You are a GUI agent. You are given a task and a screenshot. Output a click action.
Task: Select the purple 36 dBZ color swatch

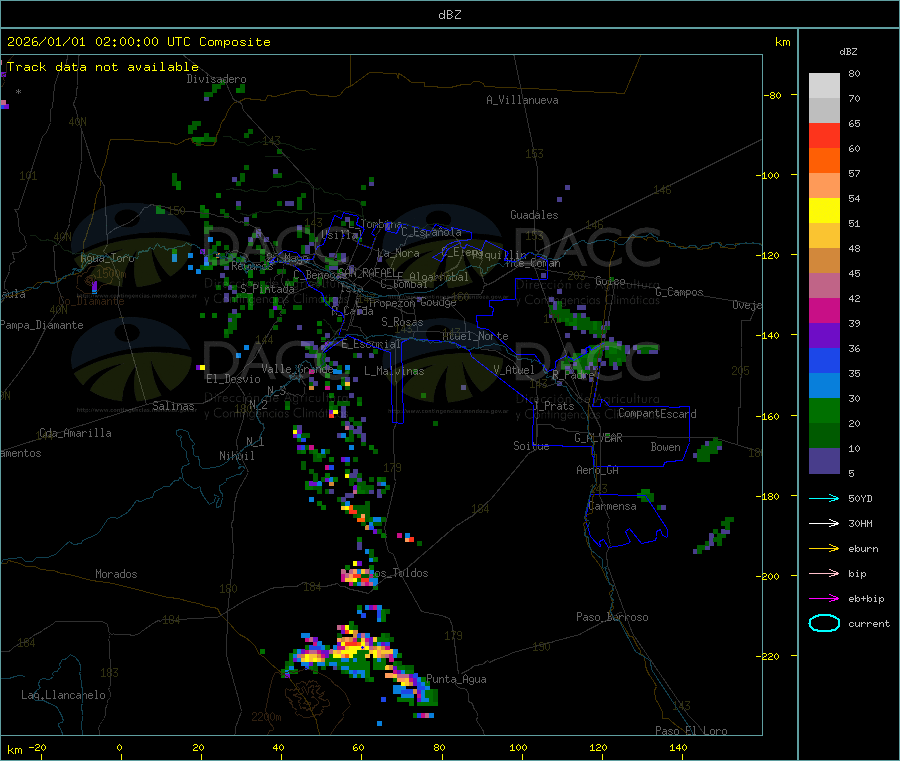(824, 336)
